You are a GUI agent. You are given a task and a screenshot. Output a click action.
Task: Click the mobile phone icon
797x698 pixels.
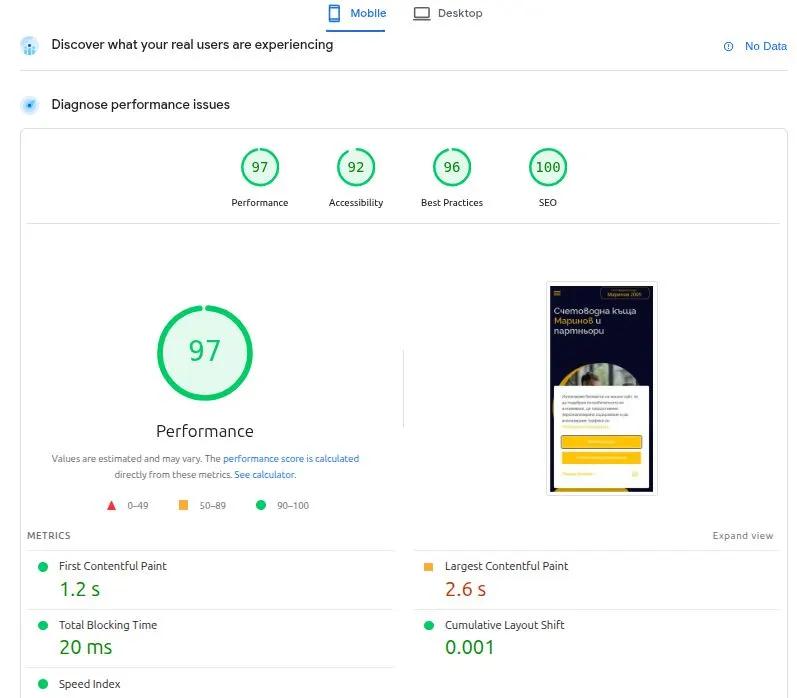click(334, 13)
